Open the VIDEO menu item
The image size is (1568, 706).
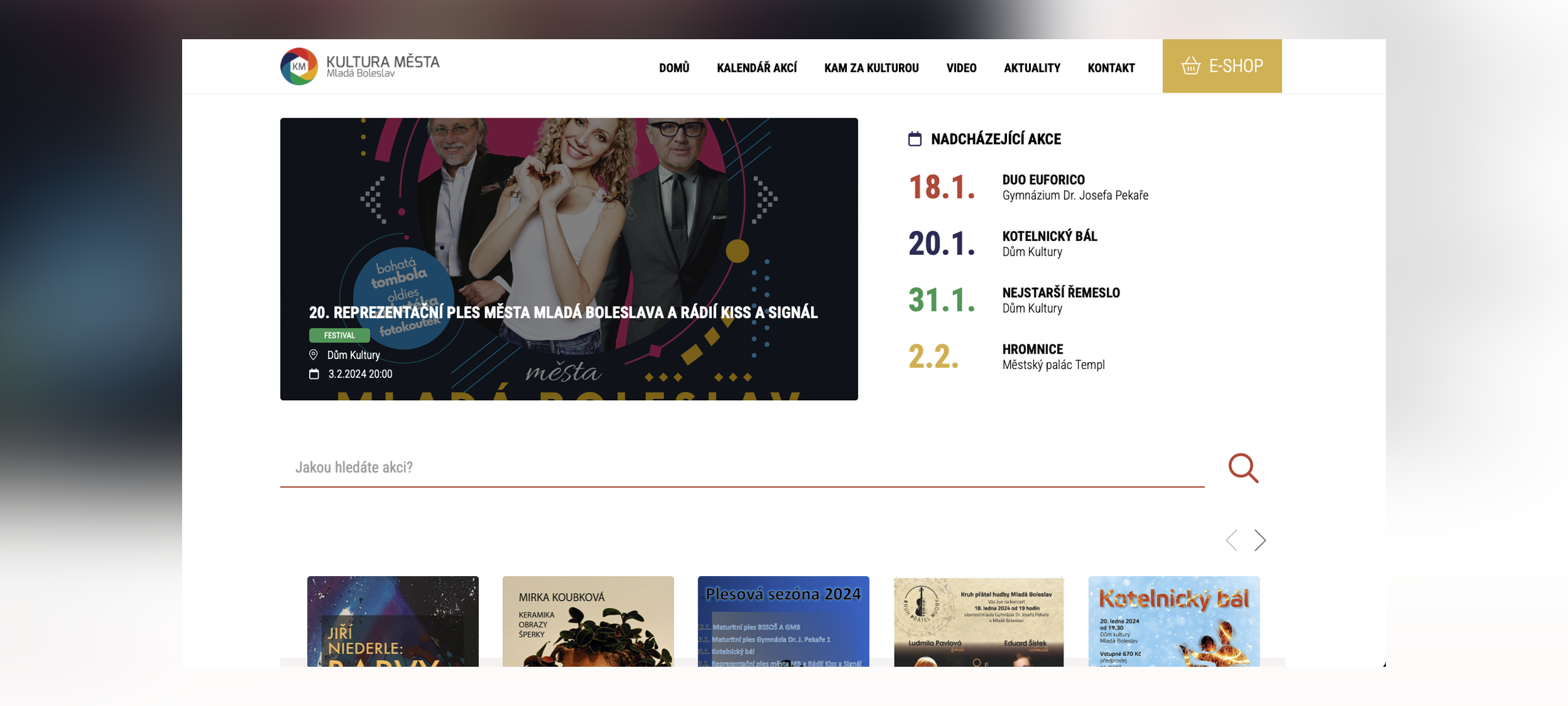[961, 68]
